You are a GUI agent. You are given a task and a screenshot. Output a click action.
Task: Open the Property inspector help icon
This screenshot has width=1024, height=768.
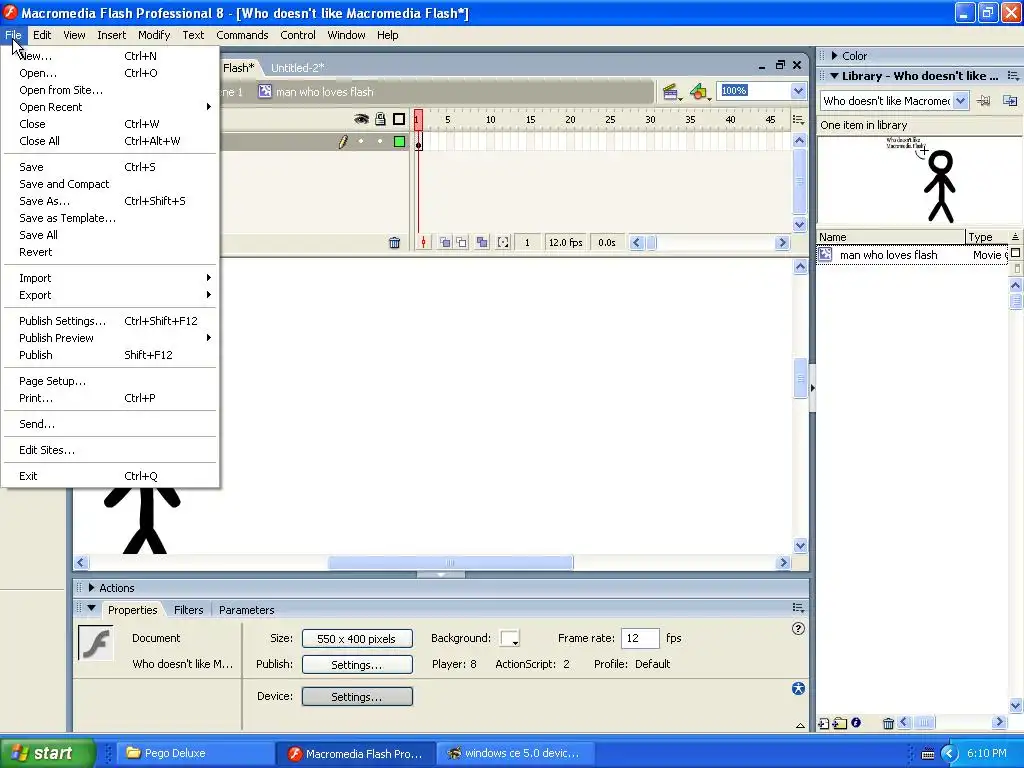(798, 628)
